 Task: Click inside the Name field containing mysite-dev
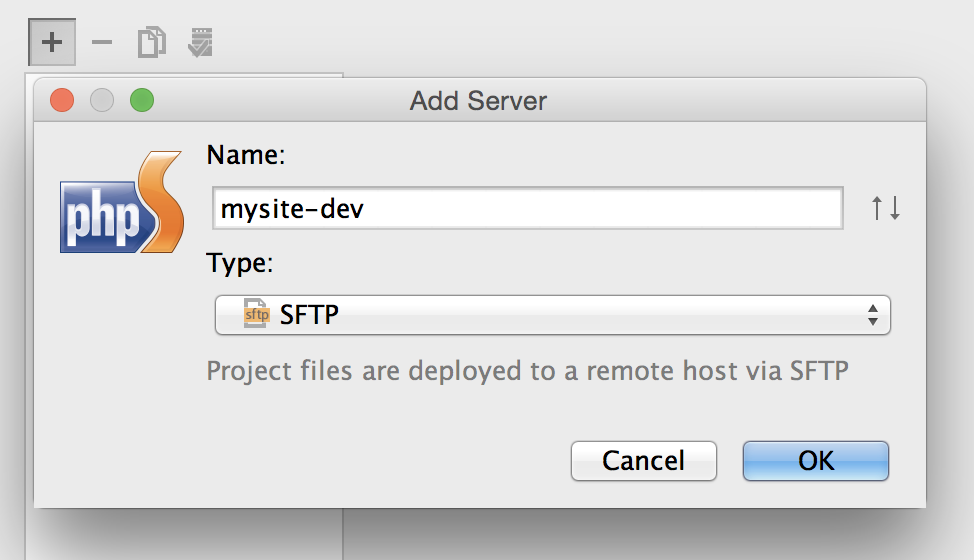(x=527, y=208)
